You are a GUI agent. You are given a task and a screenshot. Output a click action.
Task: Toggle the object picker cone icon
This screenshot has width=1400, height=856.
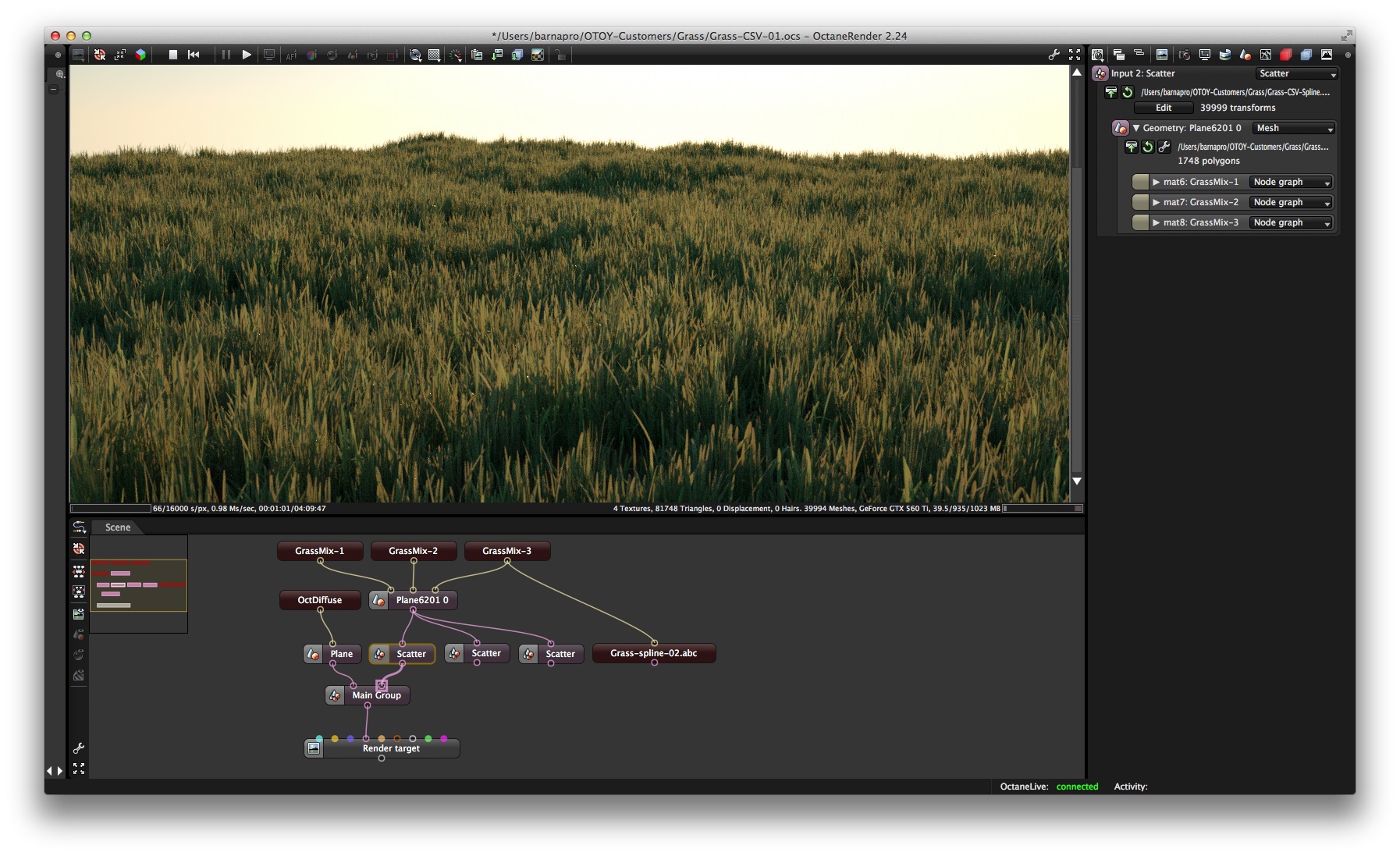click(x=352, y=55)
